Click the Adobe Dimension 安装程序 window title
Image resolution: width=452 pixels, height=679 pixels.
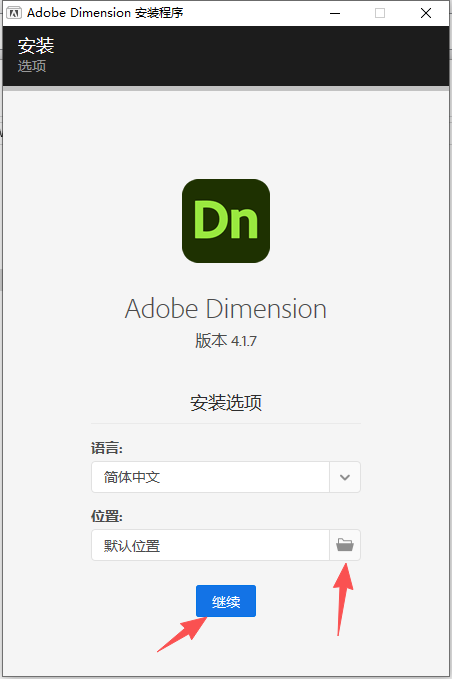click(x=105, y=13)
